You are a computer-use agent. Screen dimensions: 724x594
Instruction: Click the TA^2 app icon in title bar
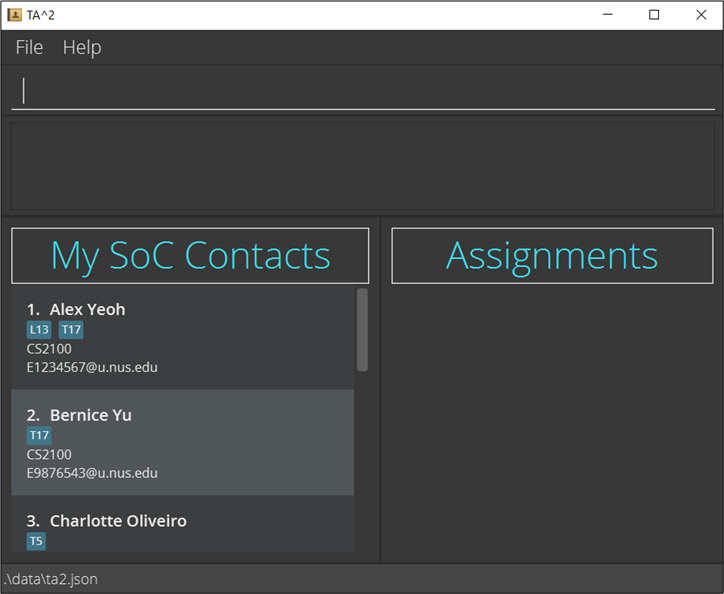15,15
